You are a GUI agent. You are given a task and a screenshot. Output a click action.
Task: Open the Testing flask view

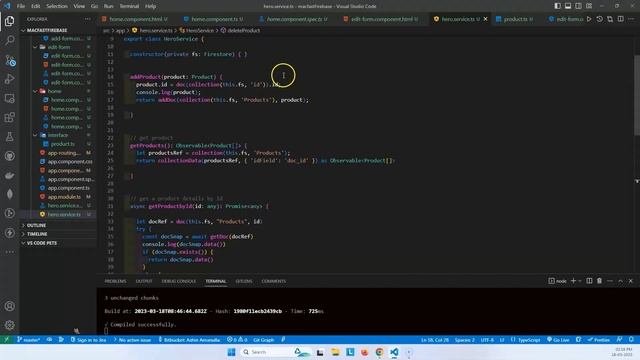click(9, 137)
